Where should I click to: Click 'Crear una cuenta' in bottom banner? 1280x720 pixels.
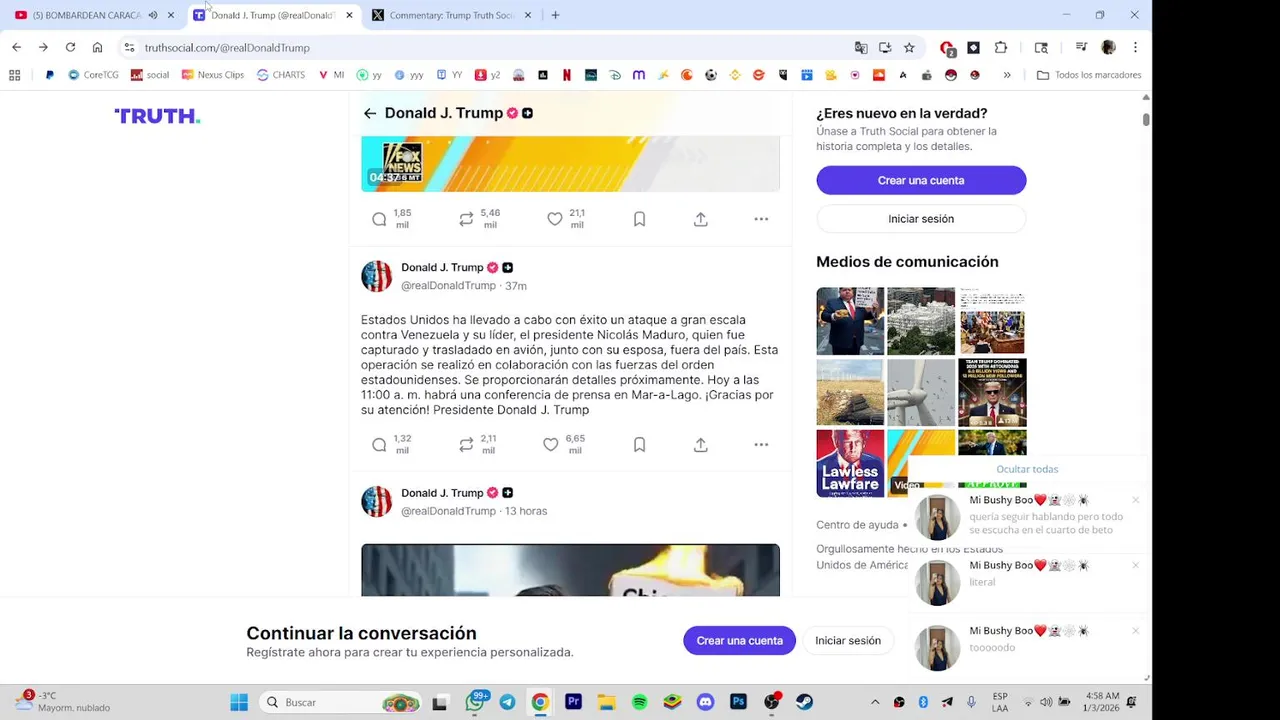click(739, 641)
